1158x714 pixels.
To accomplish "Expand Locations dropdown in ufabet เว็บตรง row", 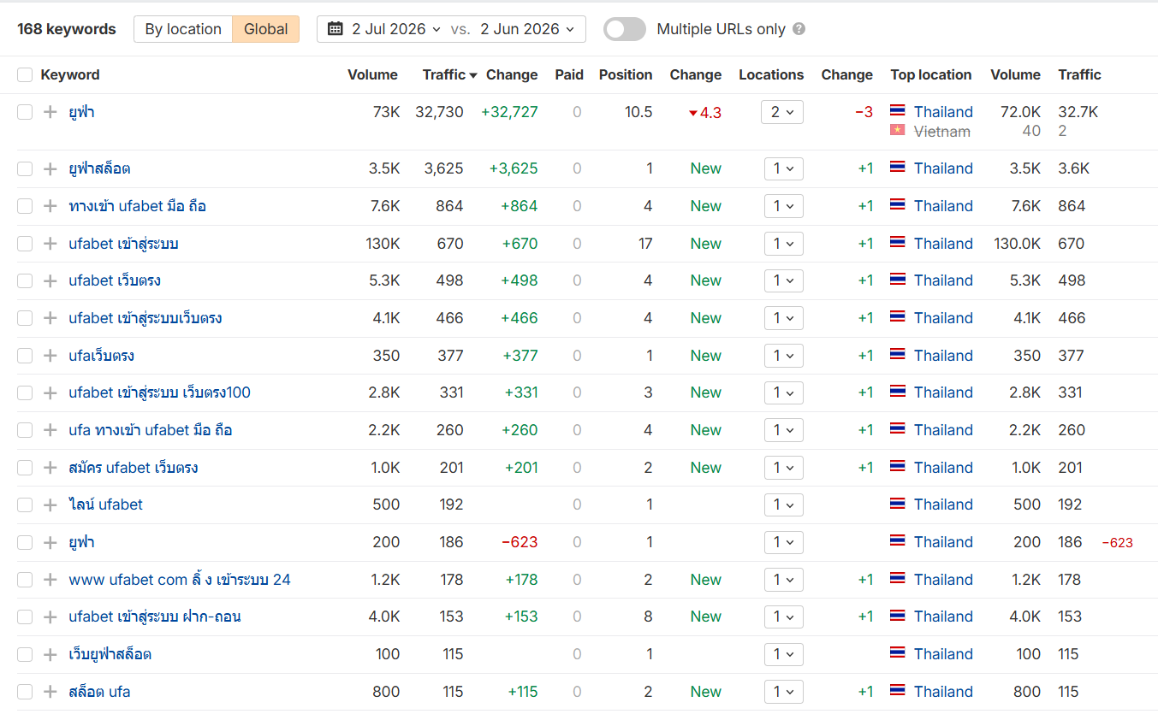I will click(784, 281).
